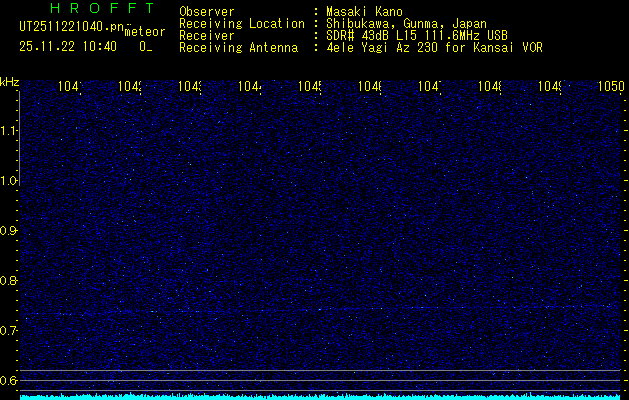629x400 pixels.
Task: Select the 1041 time axis marker
Action: coord(70,87)
